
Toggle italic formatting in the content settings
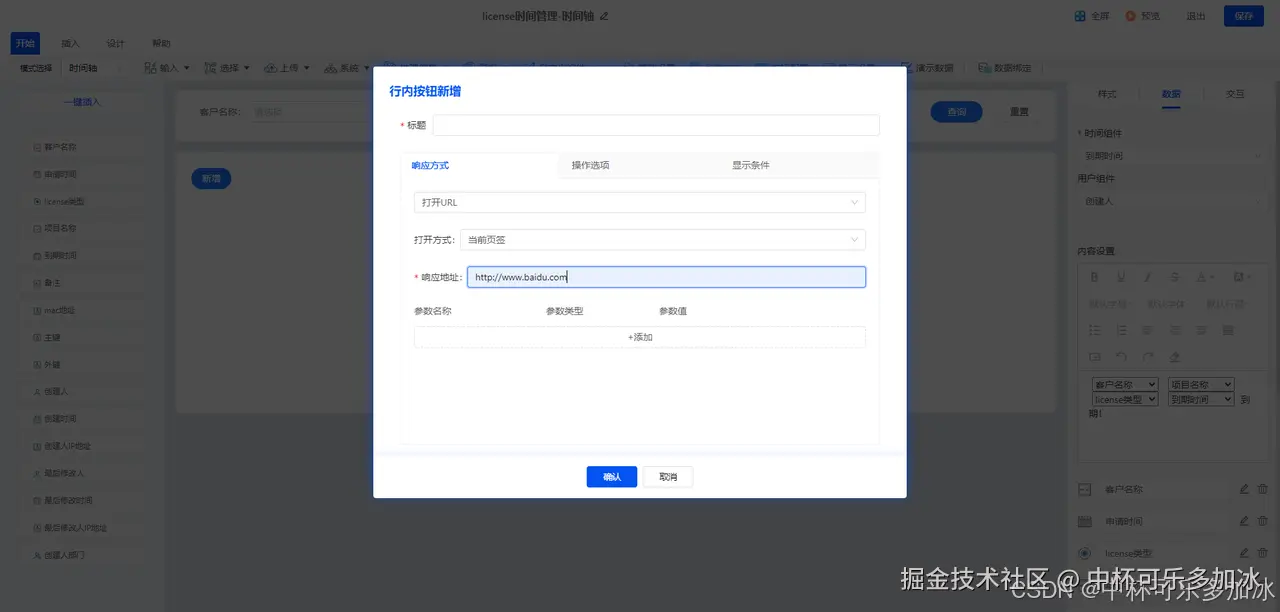[x=1148, y=277]
